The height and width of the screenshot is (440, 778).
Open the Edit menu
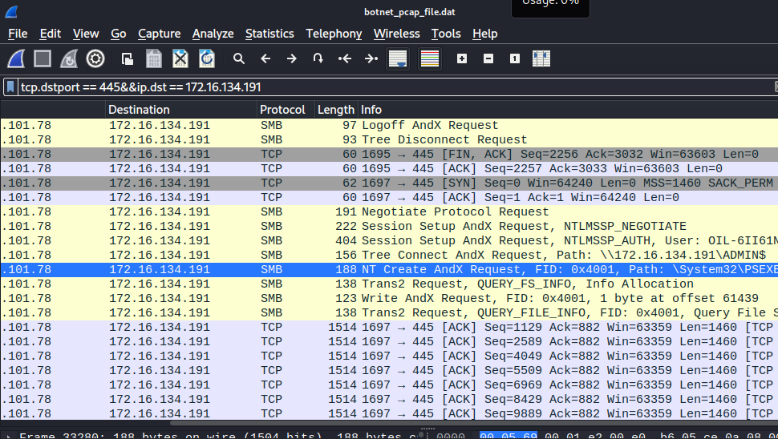pos(50,34)
